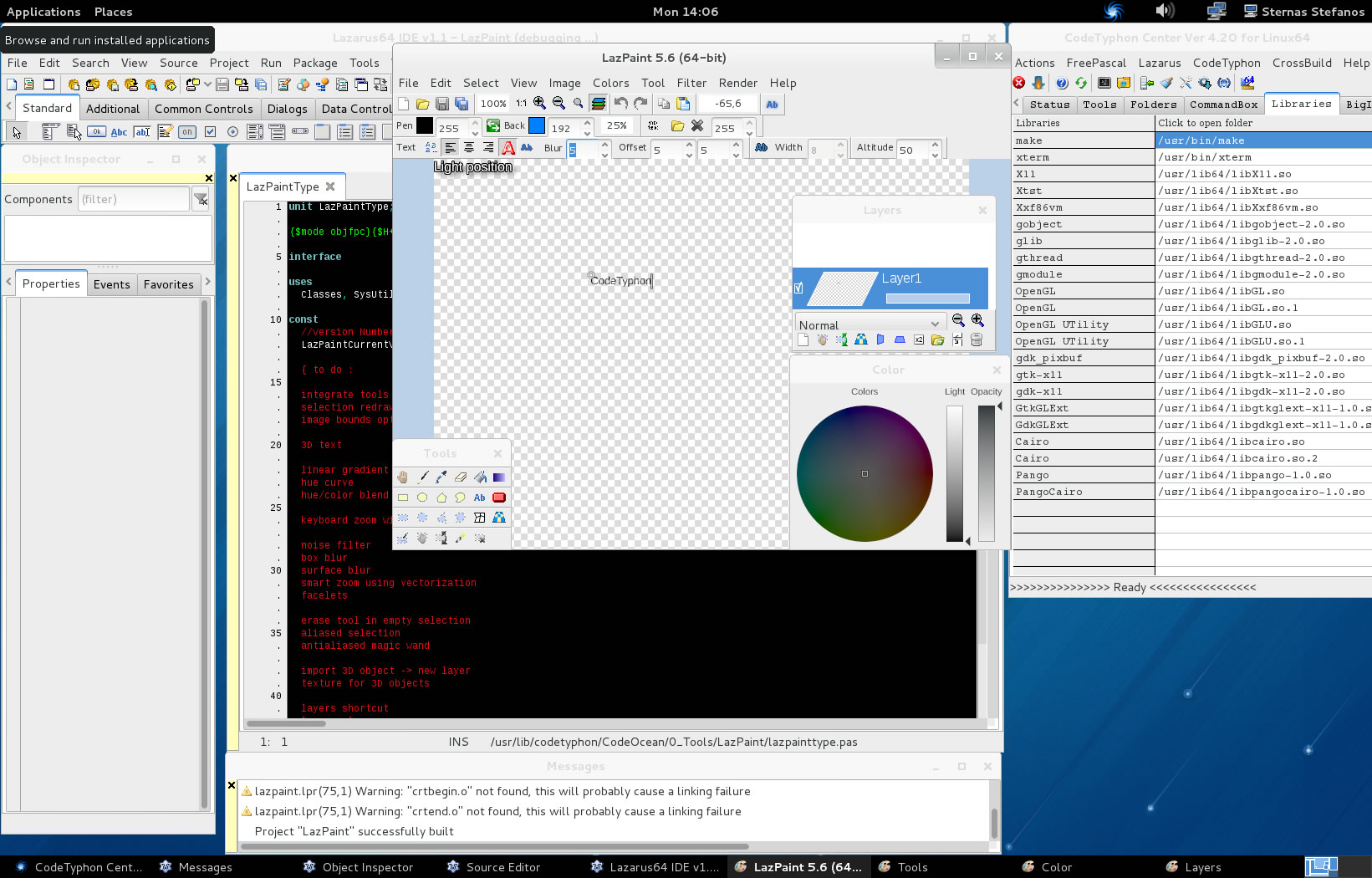The image size is (1372, 878).
Task: Toggle the Layers stack window button
Action: pyautogui.click(x=599, y=104)
